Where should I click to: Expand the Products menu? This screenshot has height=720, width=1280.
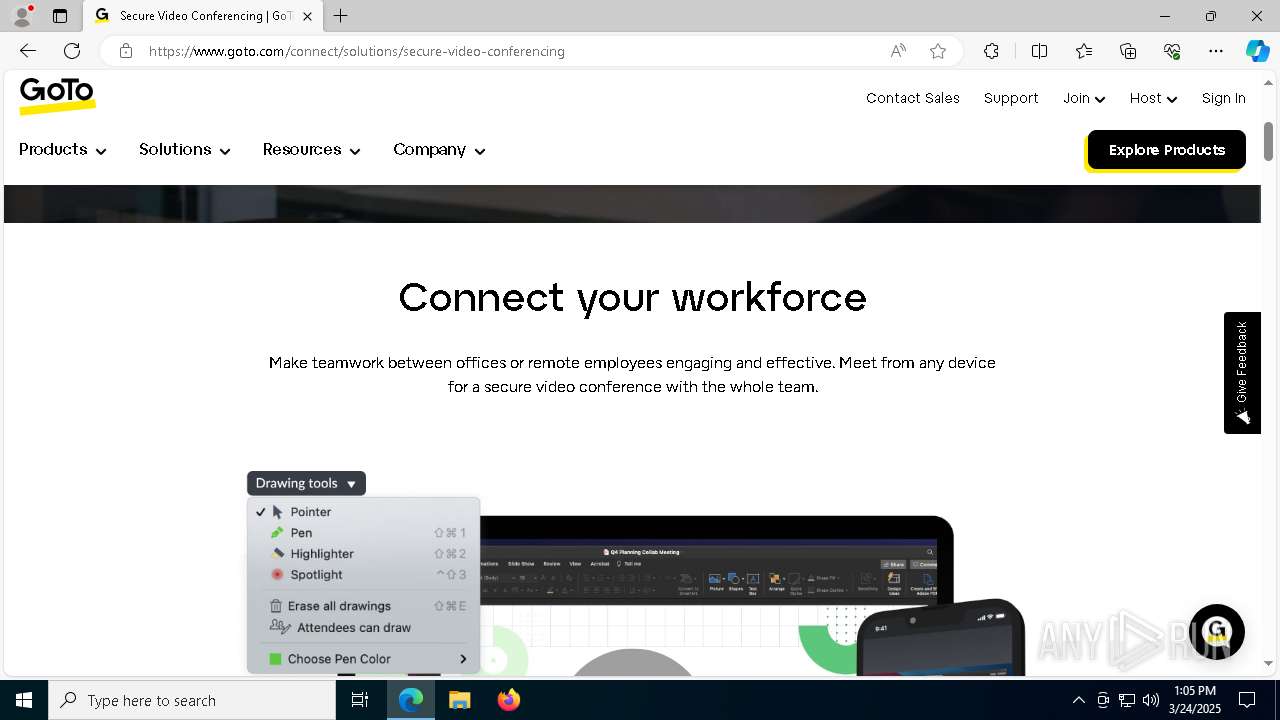[x=62, y=150]
